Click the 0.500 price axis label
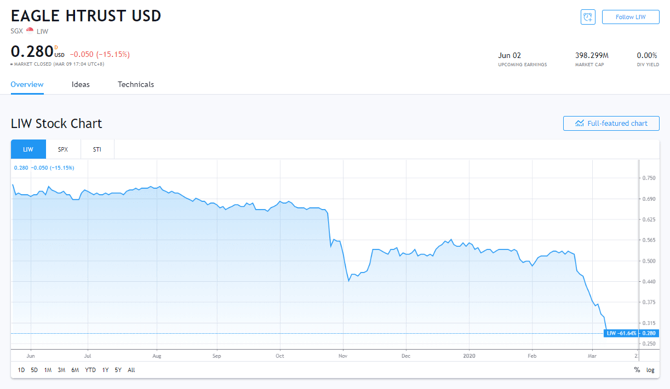Image resolution: width=670 pixels, height=389 pixels. [649, 261]
